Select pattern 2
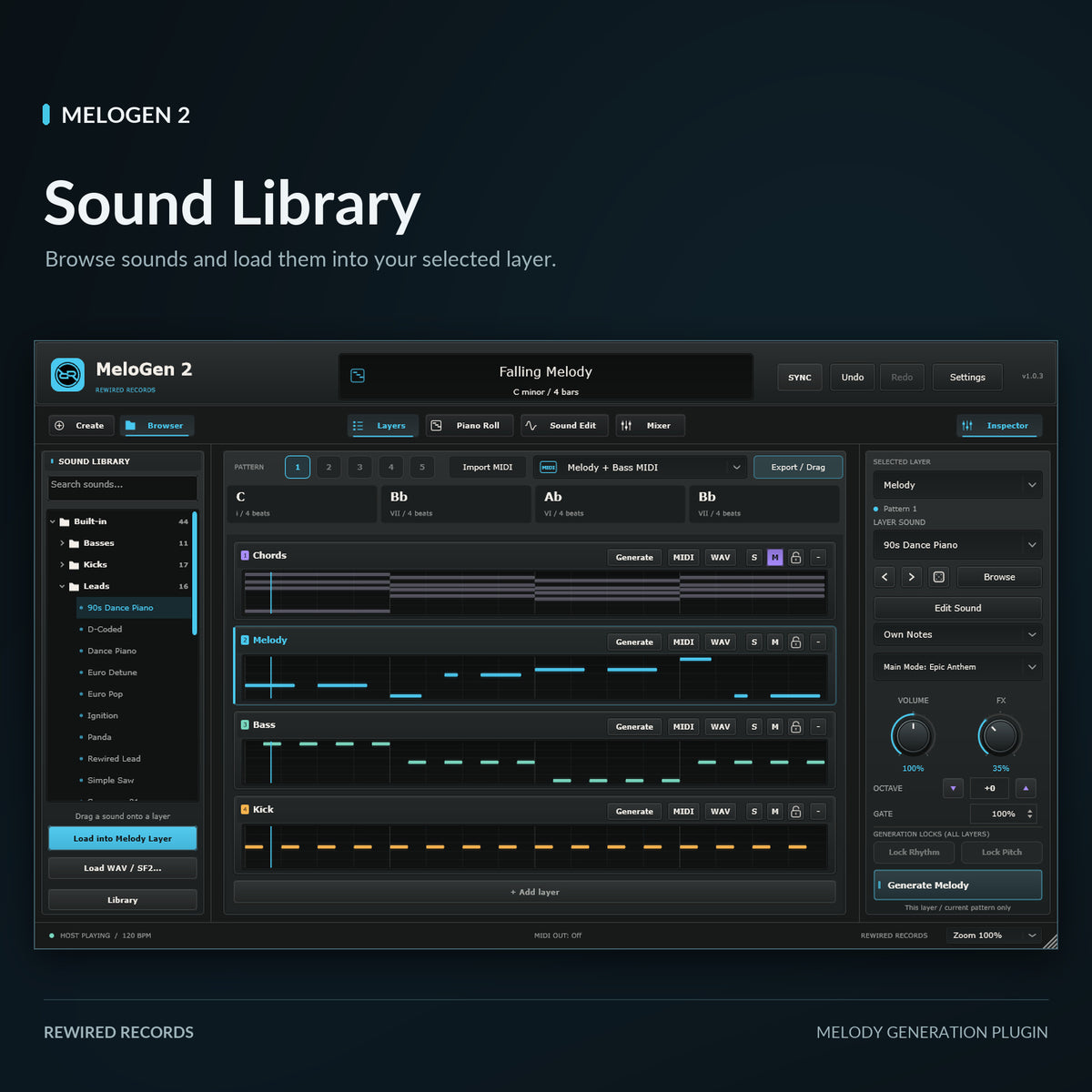Image resolution: width=1092 pixels, height=1092 pixels. click(x=329, y=467)
